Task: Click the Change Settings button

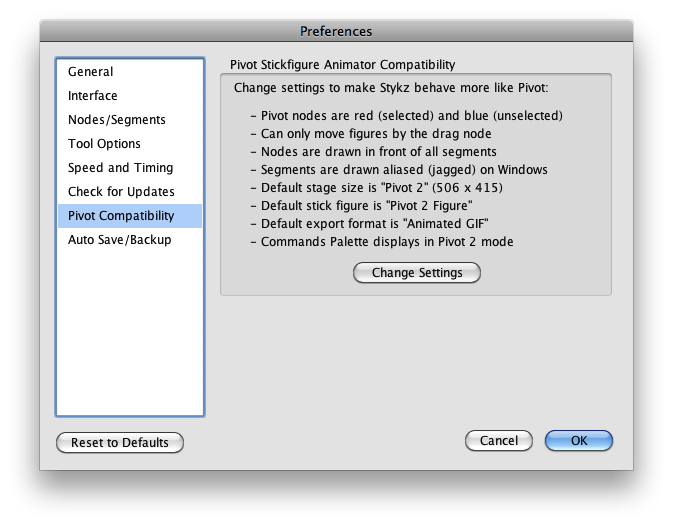Action: coord(417,273)
